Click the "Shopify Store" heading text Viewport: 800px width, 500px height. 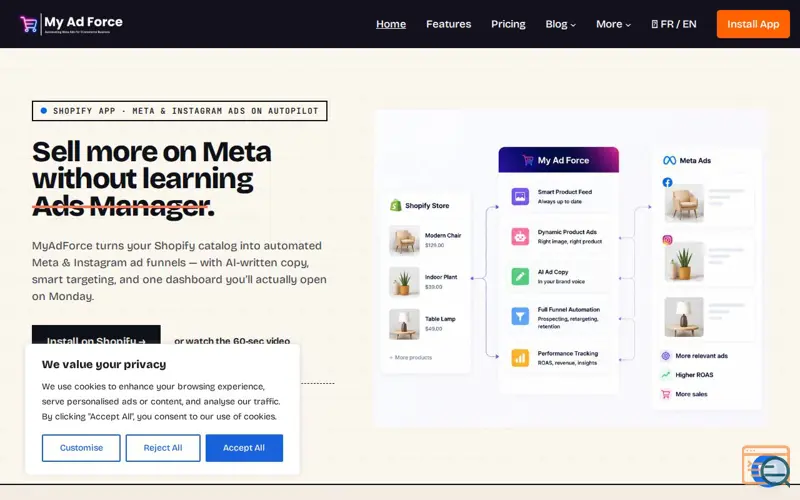pyautogui.click(x=427, y=206)
